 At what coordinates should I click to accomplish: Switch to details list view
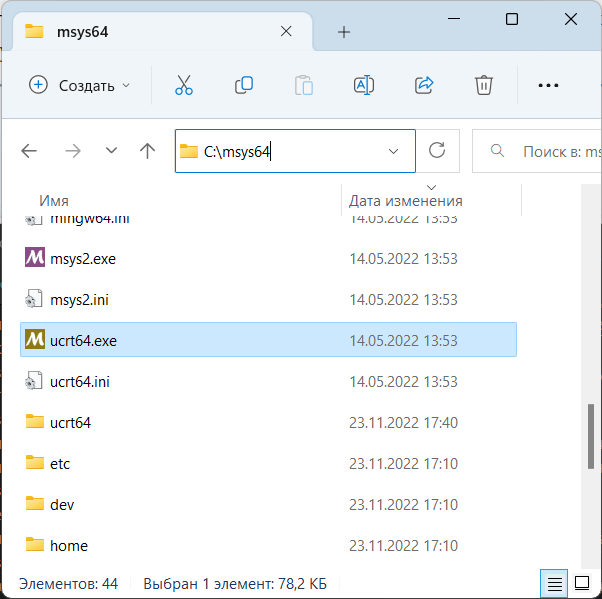tap(554, 584)
